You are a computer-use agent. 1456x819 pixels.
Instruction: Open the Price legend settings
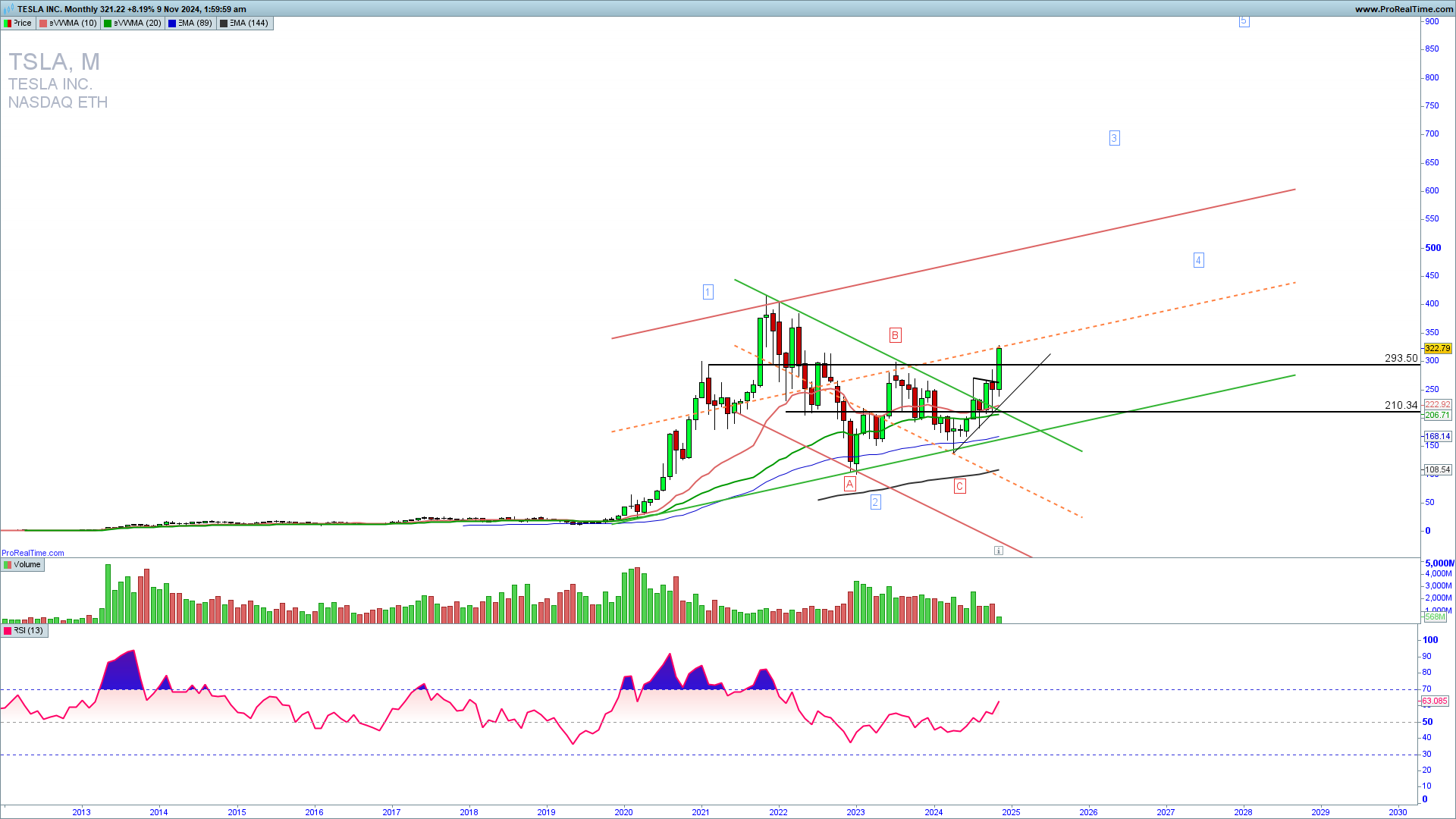tap(18, 23)
